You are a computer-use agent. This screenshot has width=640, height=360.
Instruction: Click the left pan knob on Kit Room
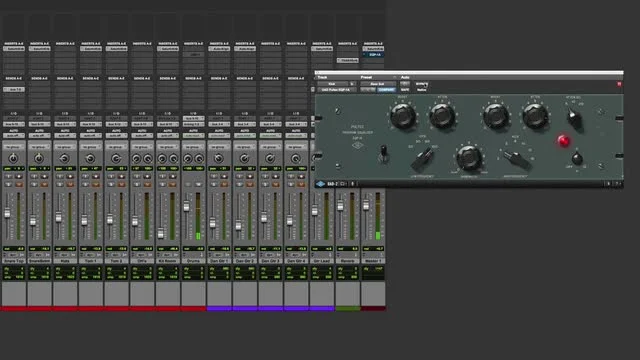[162, 158]
